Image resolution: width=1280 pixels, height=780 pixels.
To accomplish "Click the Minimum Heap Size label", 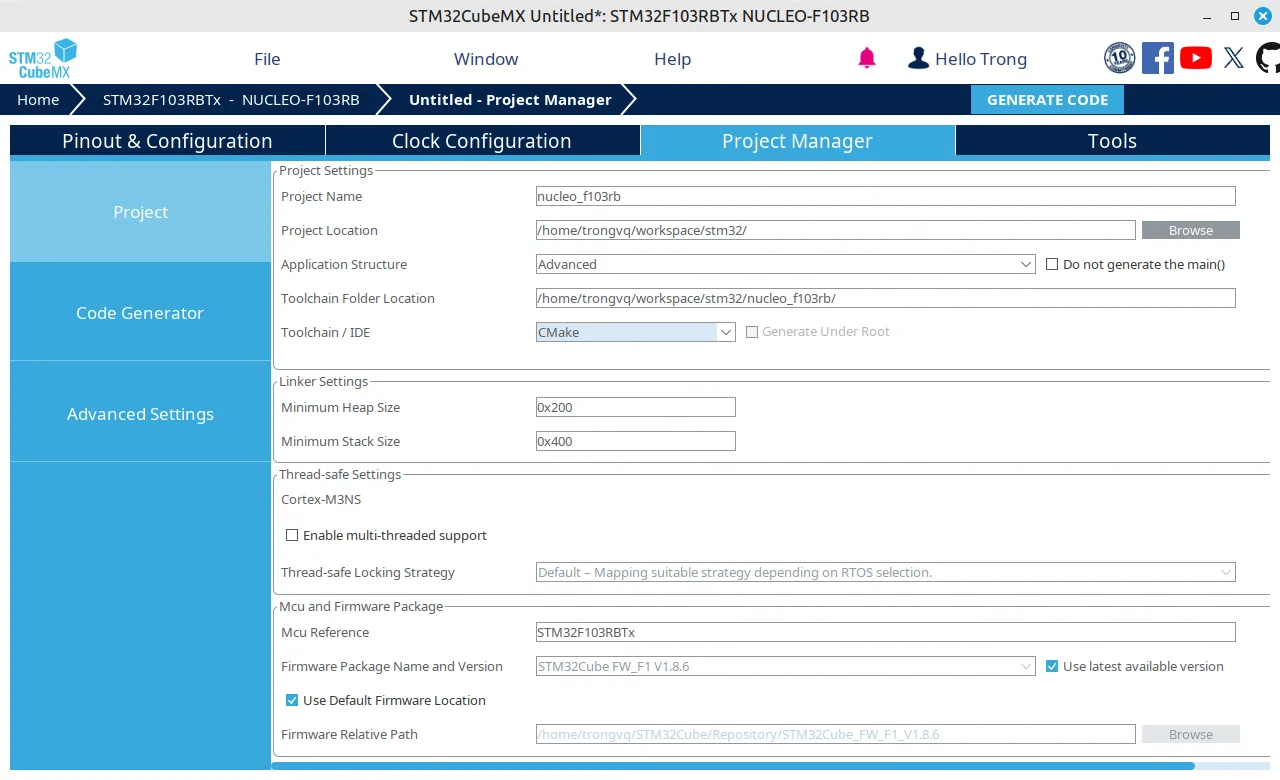I will pyautogui.click(x=340, y=407).
